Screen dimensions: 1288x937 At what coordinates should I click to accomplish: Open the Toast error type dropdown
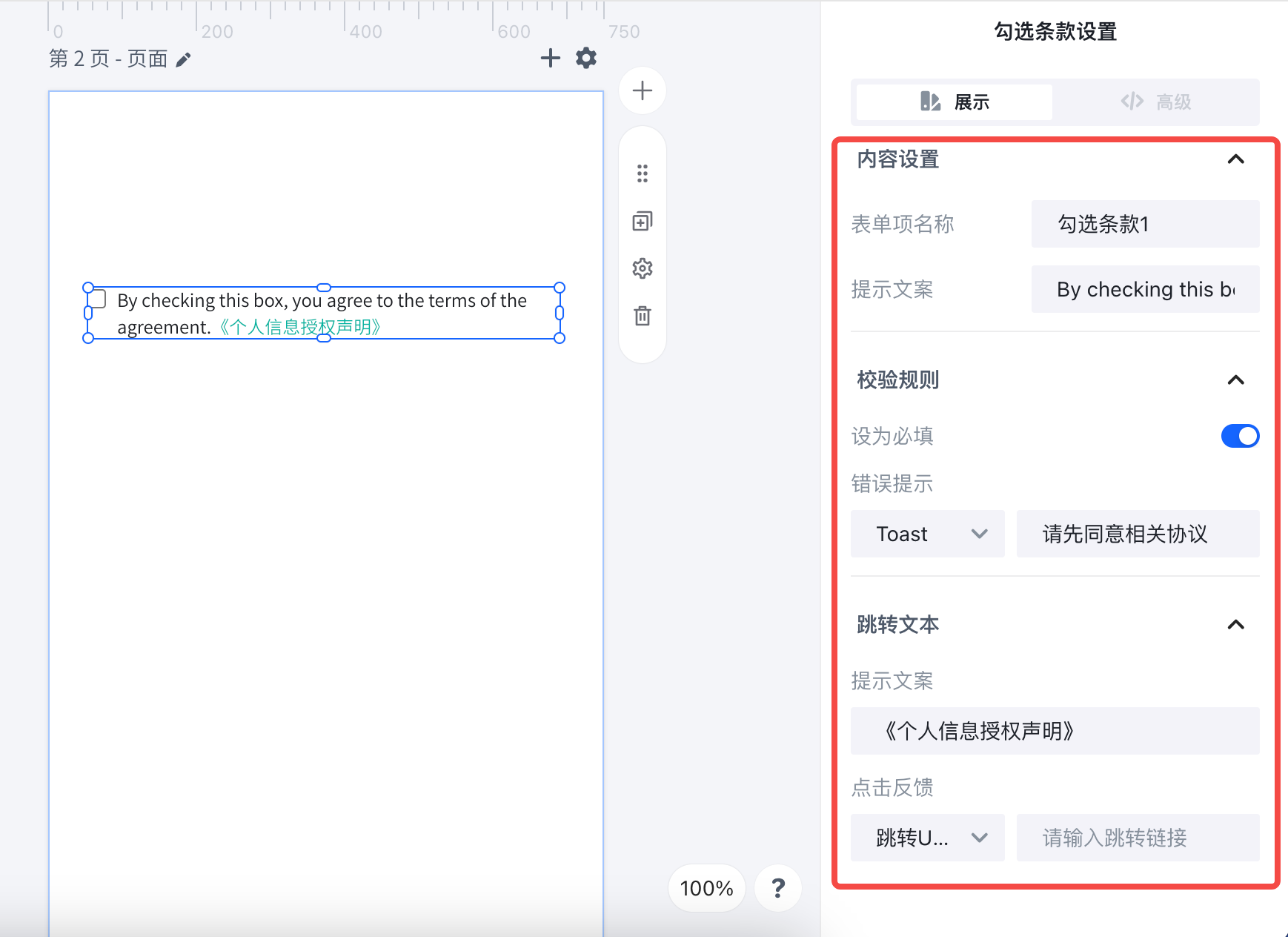928,534
